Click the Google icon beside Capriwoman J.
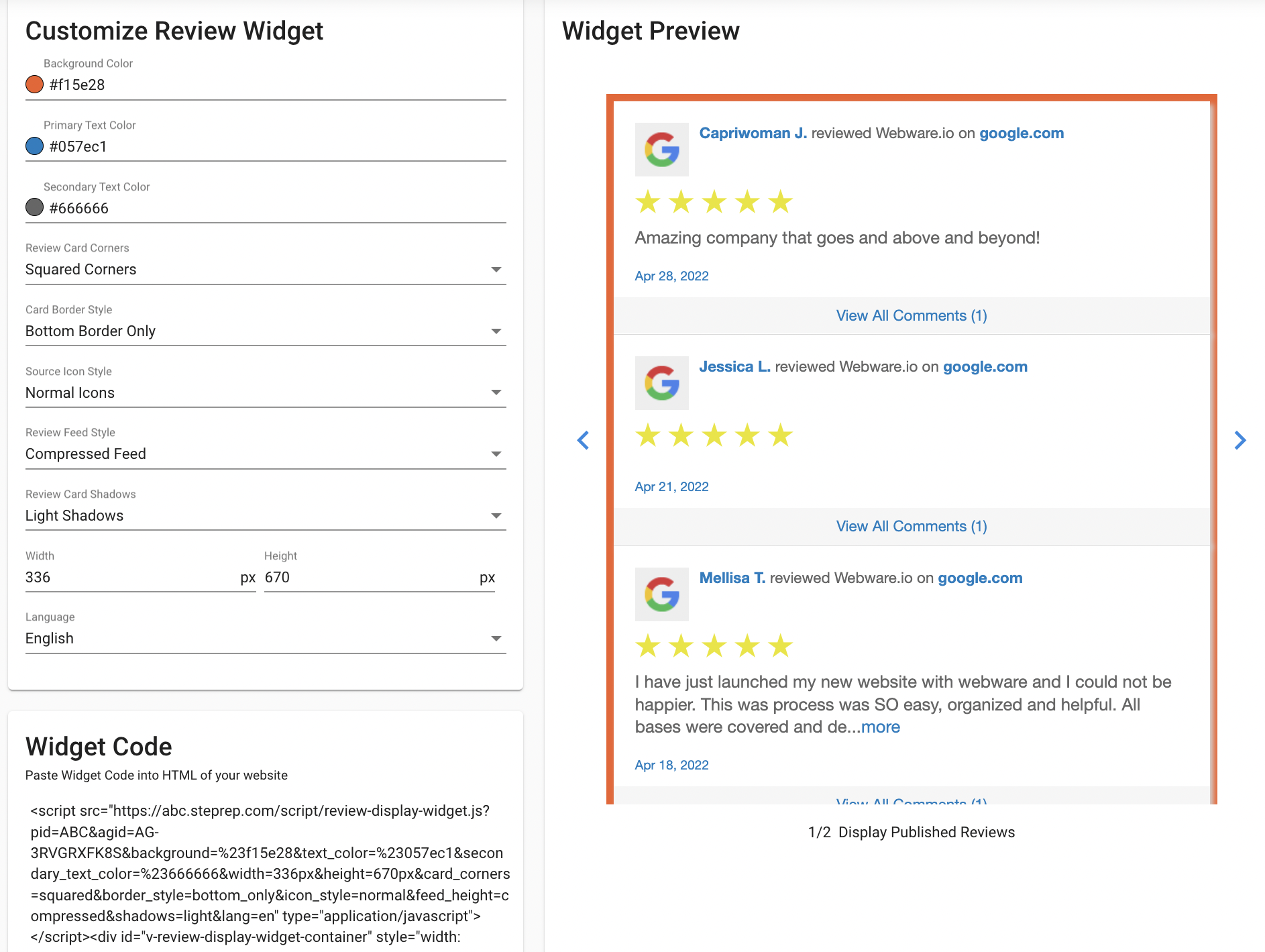 click(x=661, y=149)
